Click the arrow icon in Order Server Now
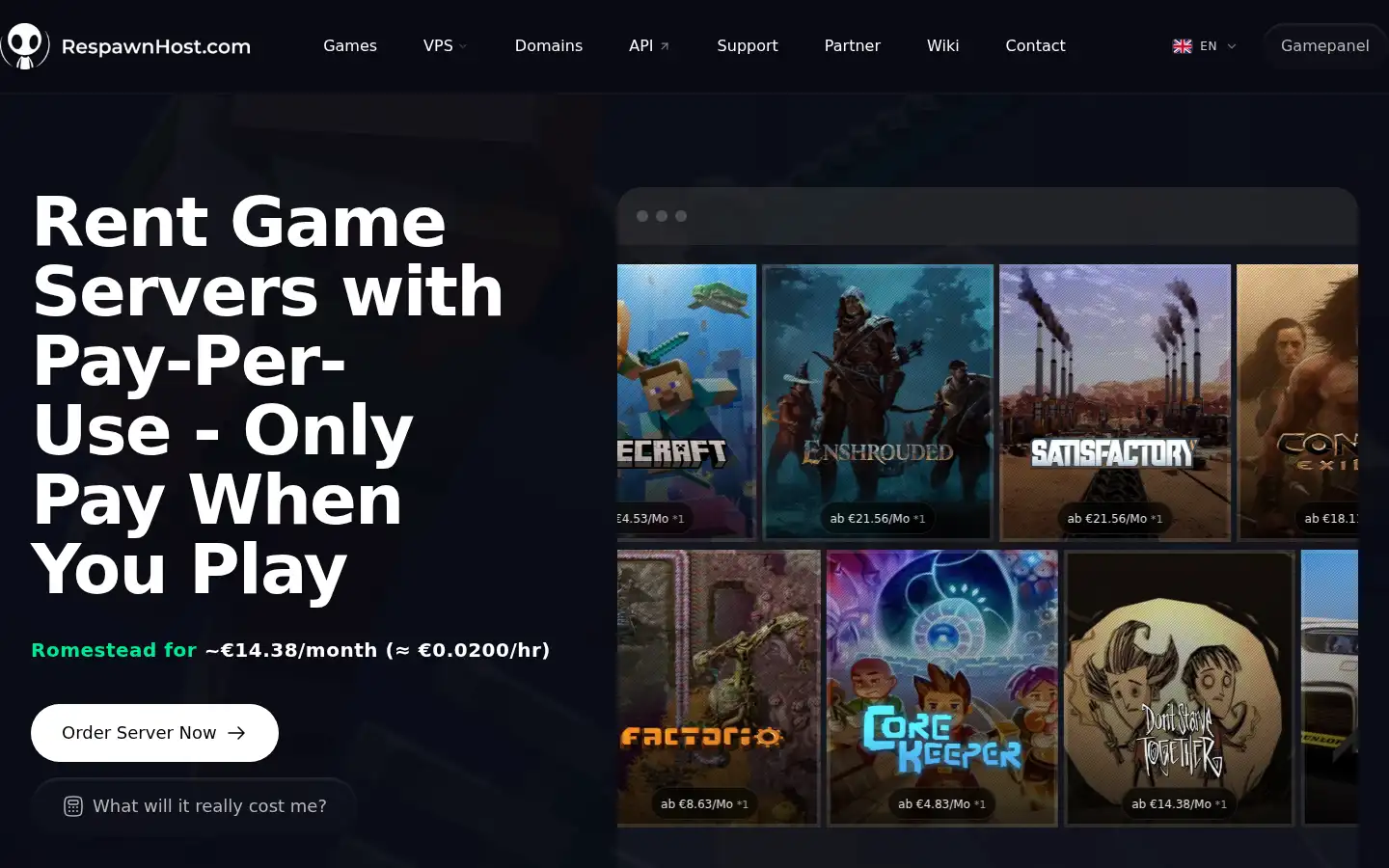This screenshot has width=1389, height=868. point(236,733)
